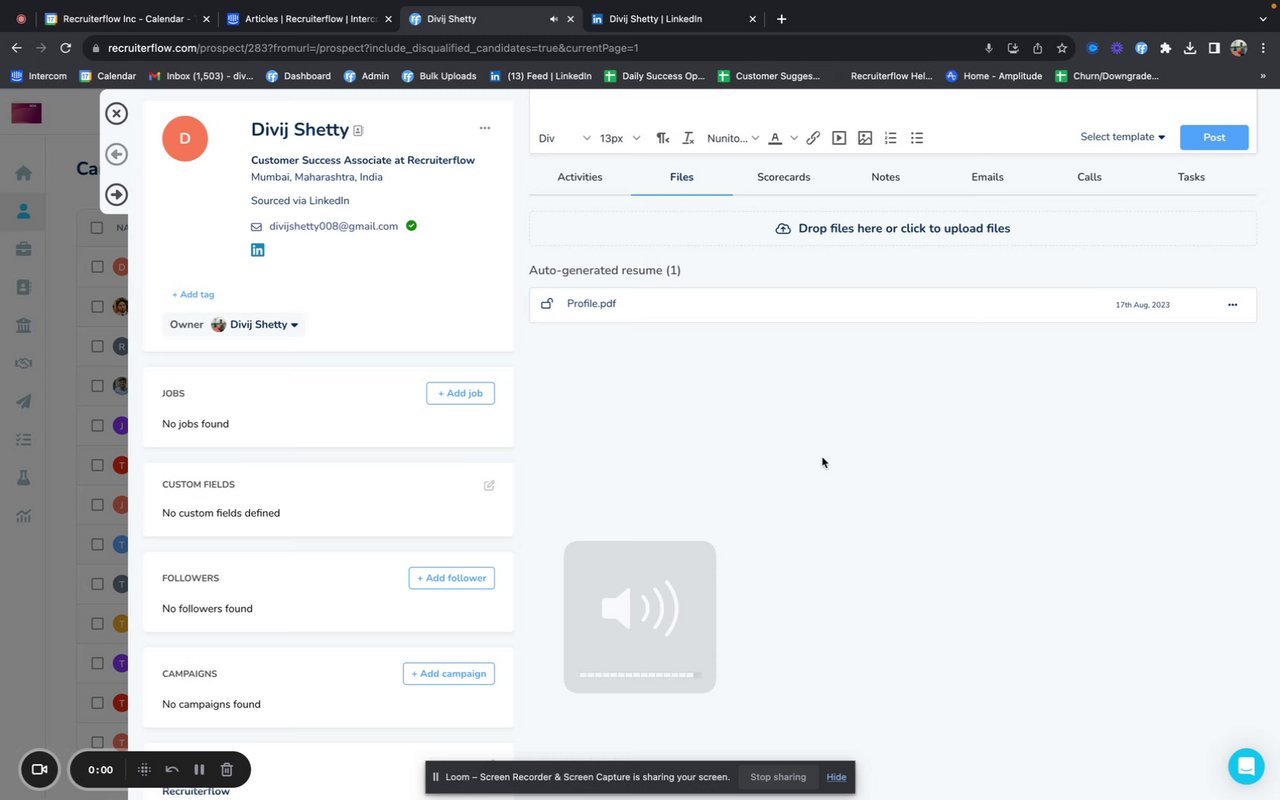Insert video in the editor toolbar
Screen dimensions: 1280x800
[839, 138]
